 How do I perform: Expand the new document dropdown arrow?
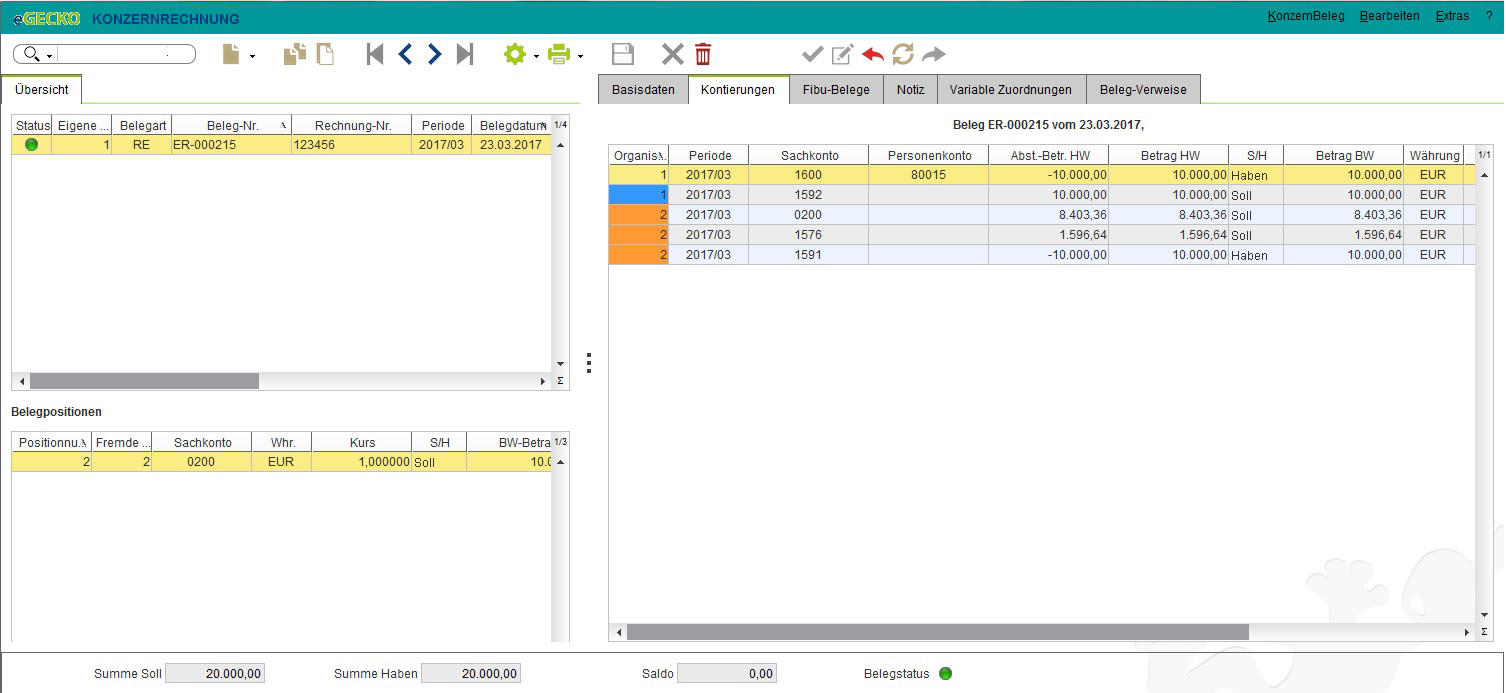coord(252,56)
